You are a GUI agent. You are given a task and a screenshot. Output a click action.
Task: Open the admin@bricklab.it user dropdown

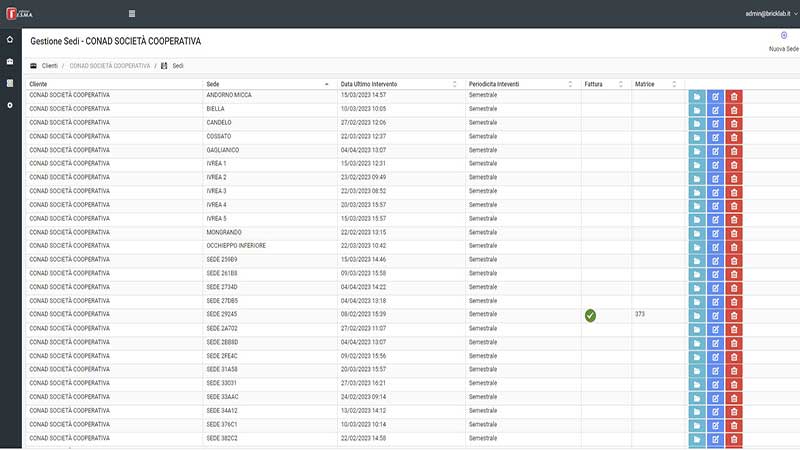tap(771, 14)
